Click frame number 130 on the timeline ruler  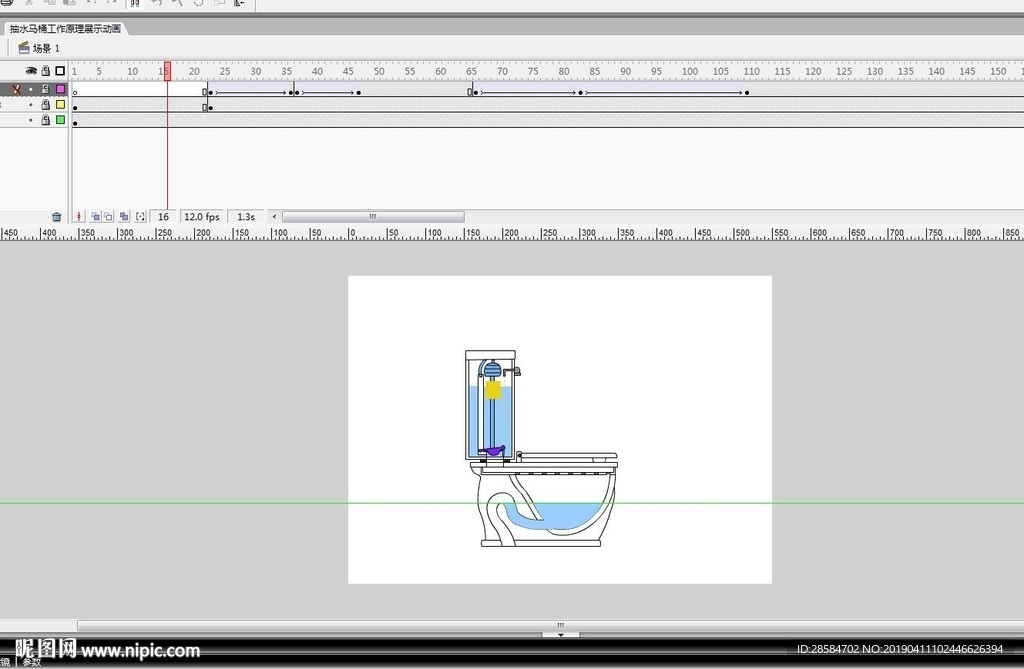coord(874,71)
